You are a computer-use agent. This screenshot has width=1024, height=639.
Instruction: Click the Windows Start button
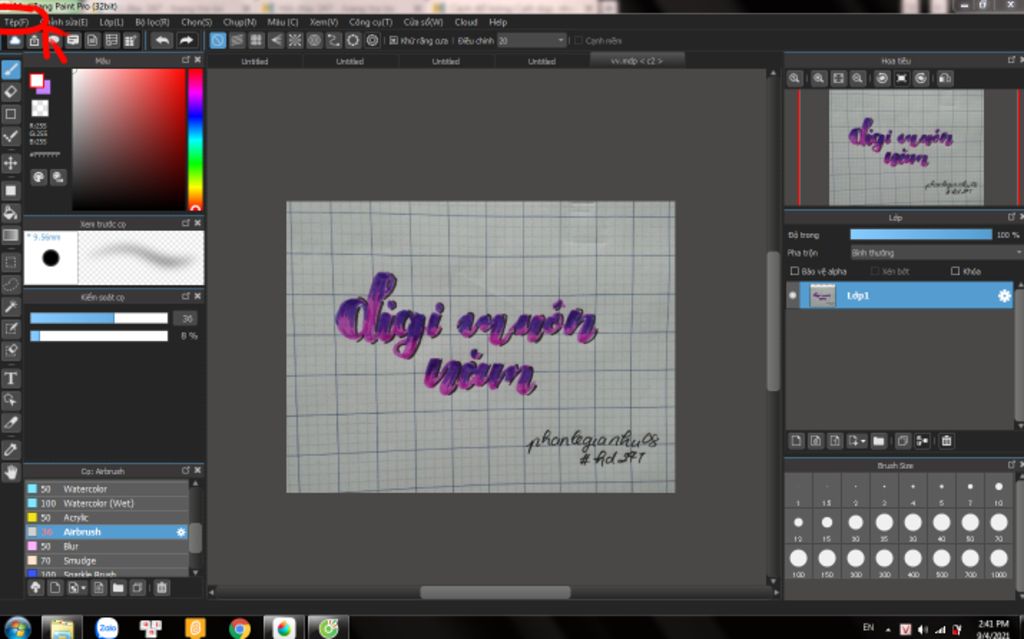(17, 628)
